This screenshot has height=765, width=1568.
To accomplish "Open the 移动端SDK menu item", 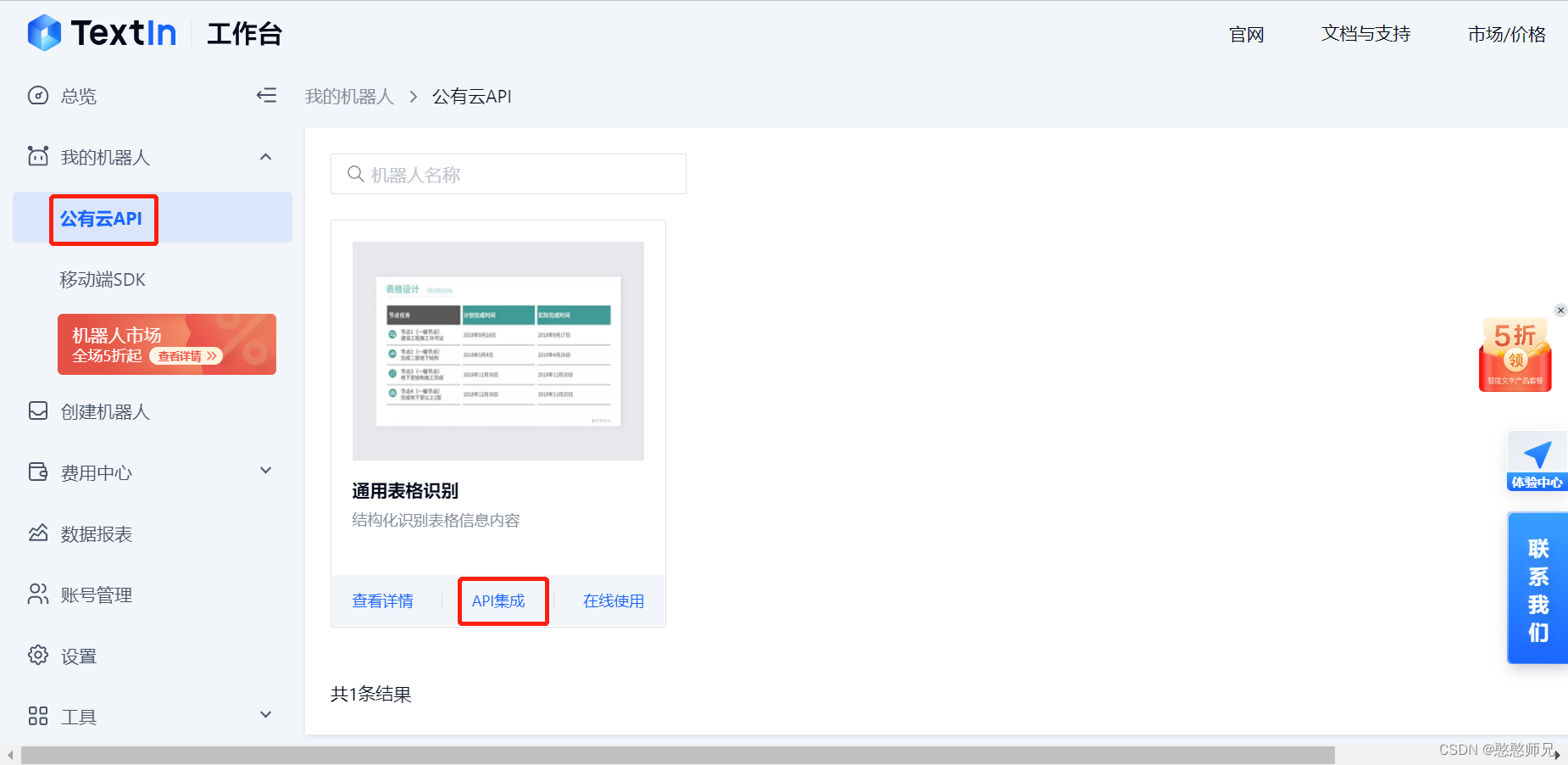I will click(103, 279).
